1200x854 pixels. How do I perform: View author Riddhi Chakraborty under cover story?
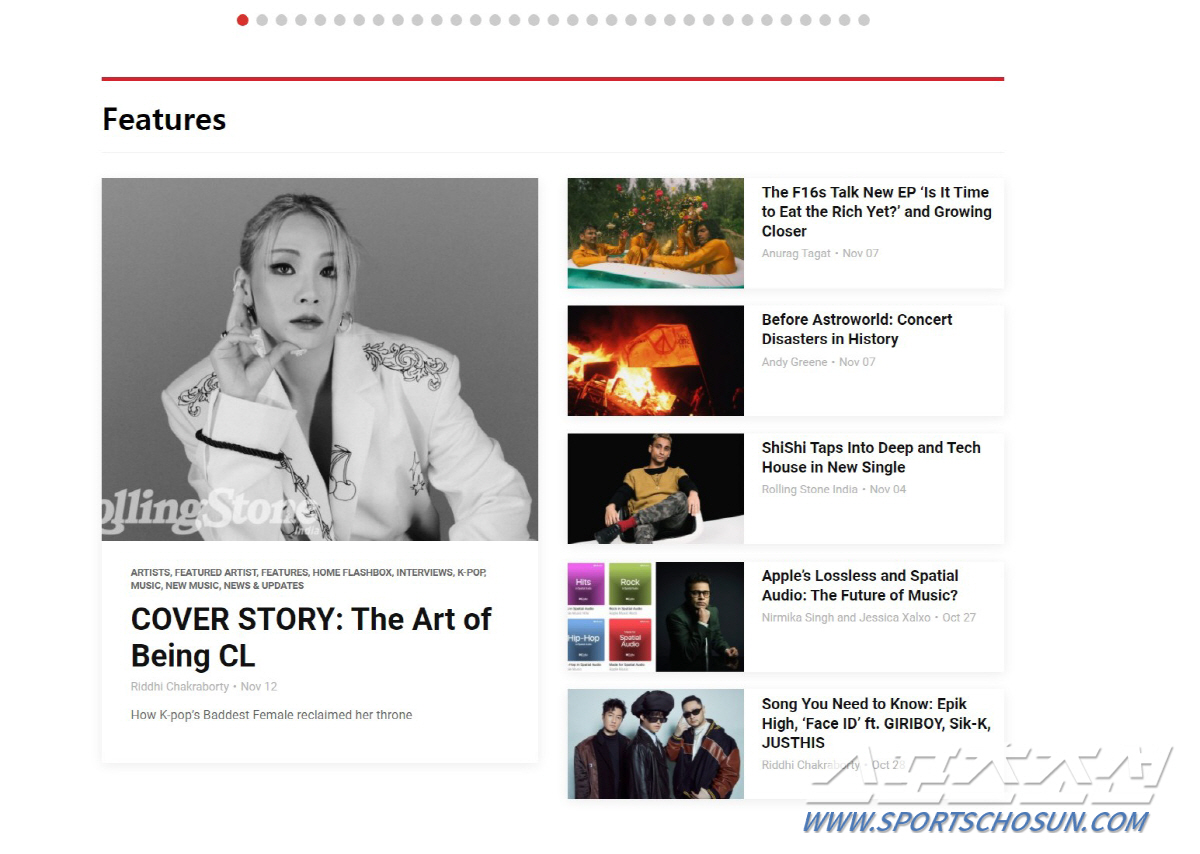[180, 687]
